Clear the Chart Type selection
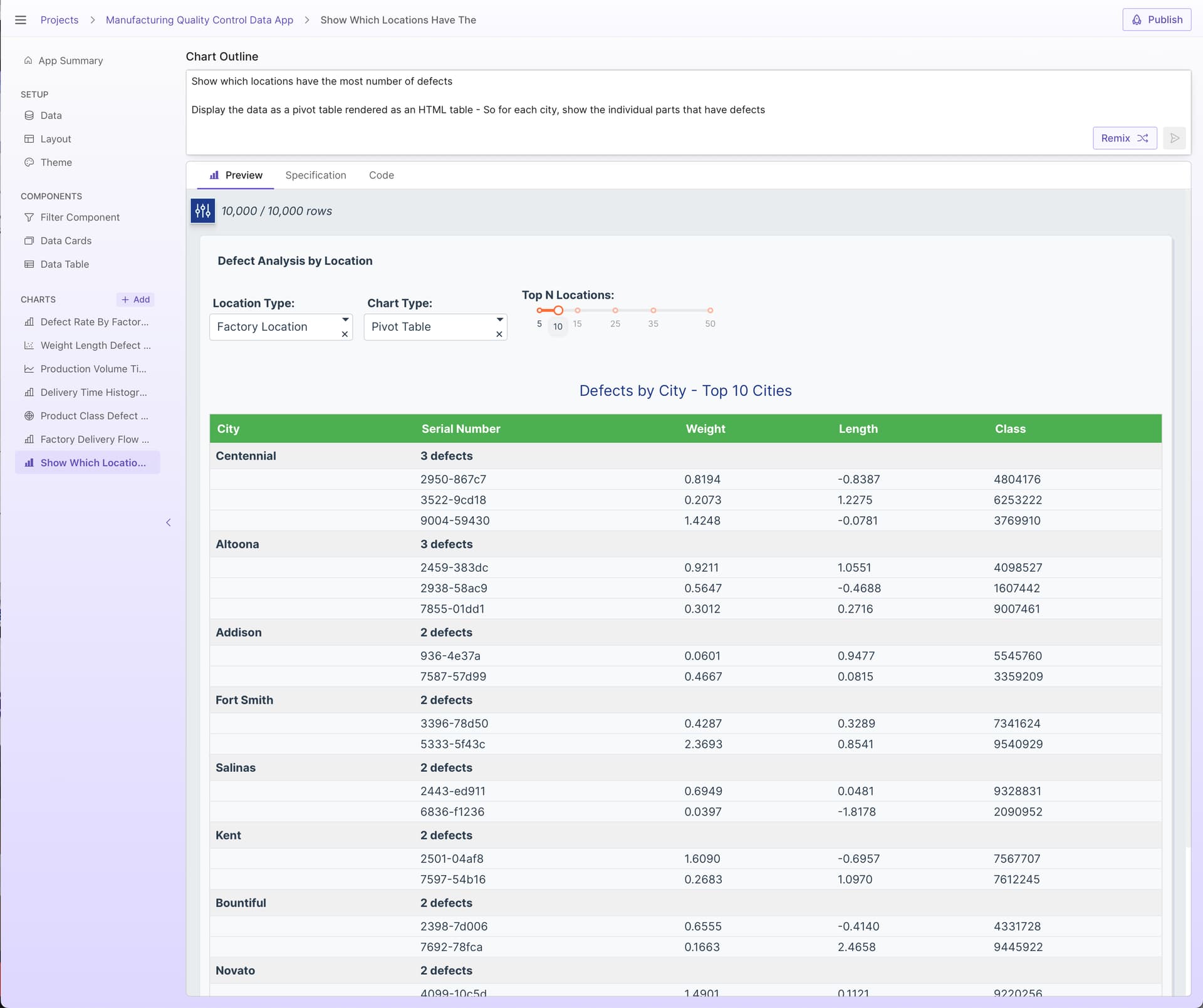The image size is (1203, 1008). pyautogui.click(x=499, y=335)
